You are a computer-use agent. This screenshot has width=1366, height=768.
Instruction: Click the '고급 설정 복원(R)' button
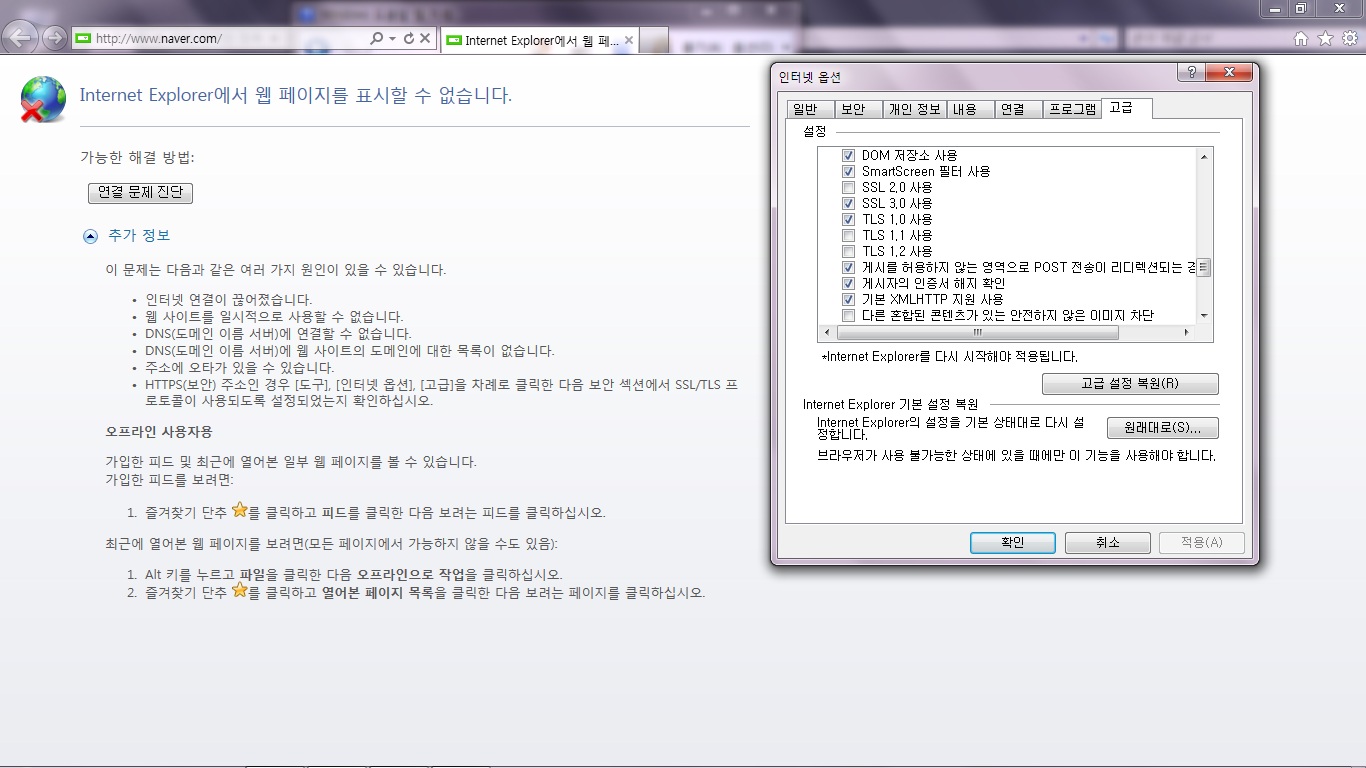point(1130,384)
